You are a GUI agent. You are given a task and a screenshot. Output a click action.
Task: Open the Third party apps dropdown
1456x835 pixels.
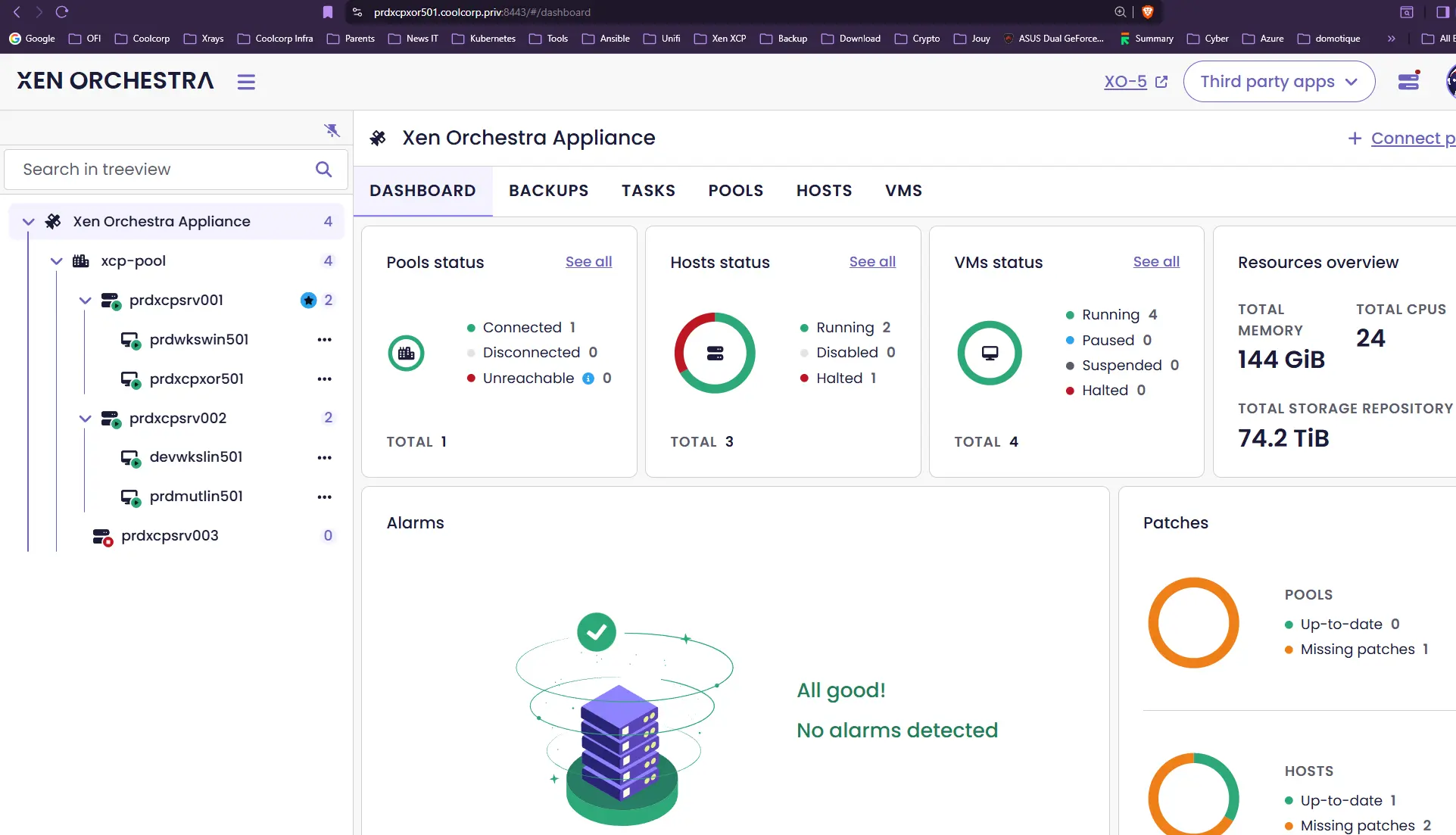[x=1278, y=82]
